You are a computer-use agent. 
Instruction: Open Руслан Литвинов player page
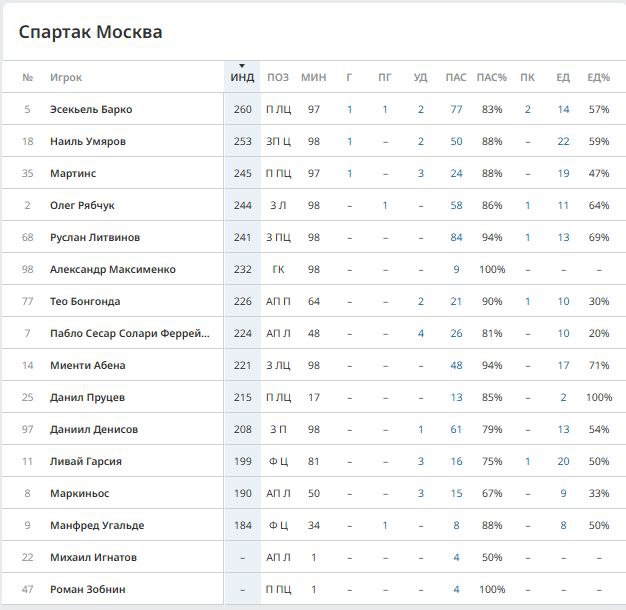(95, 237)
